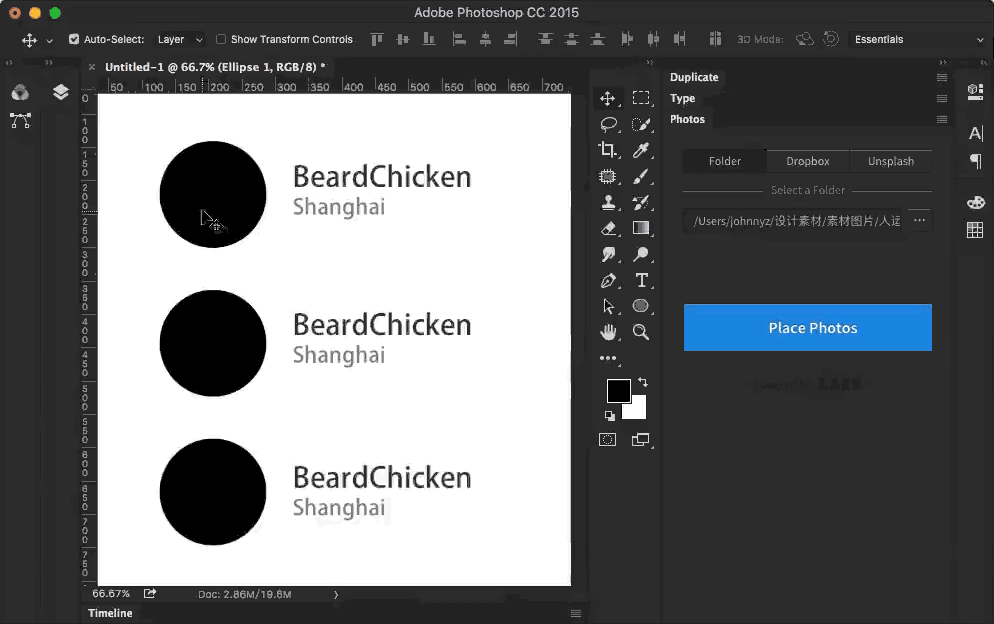Select the Crop tool

tap(607, 150)
